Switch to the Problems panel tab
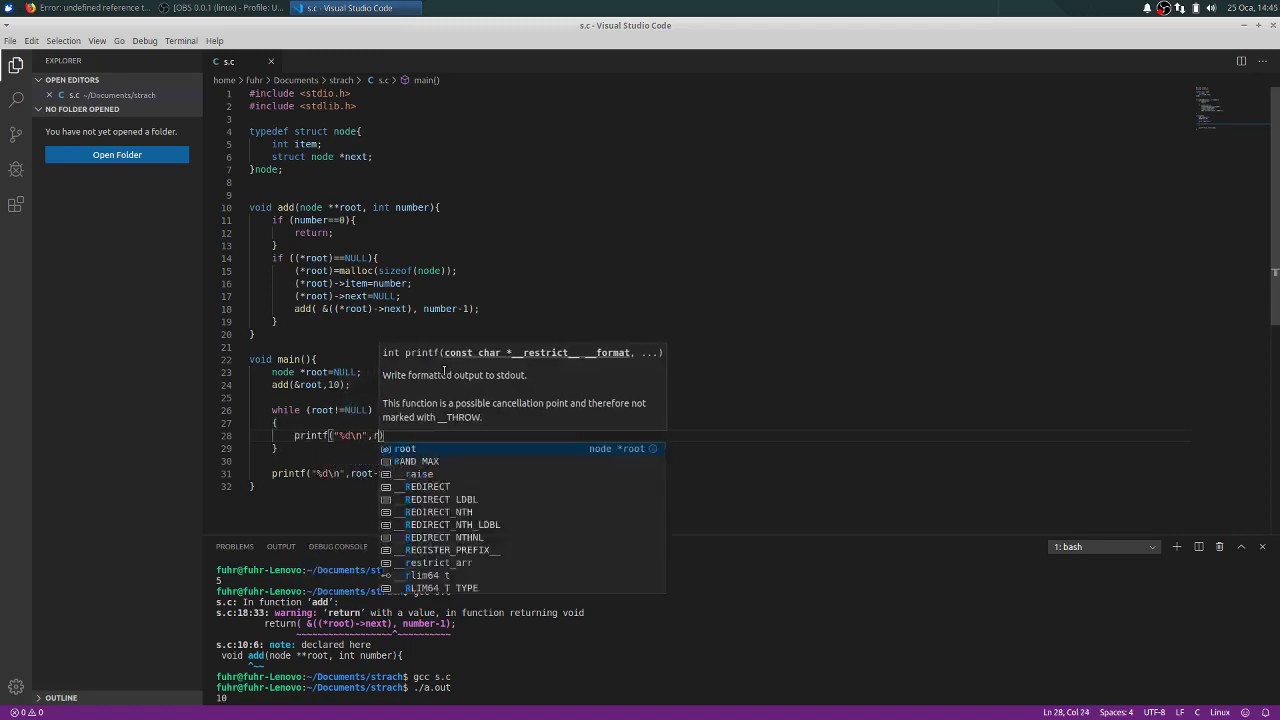The image size is (1280, 720). tap(234, 547)
